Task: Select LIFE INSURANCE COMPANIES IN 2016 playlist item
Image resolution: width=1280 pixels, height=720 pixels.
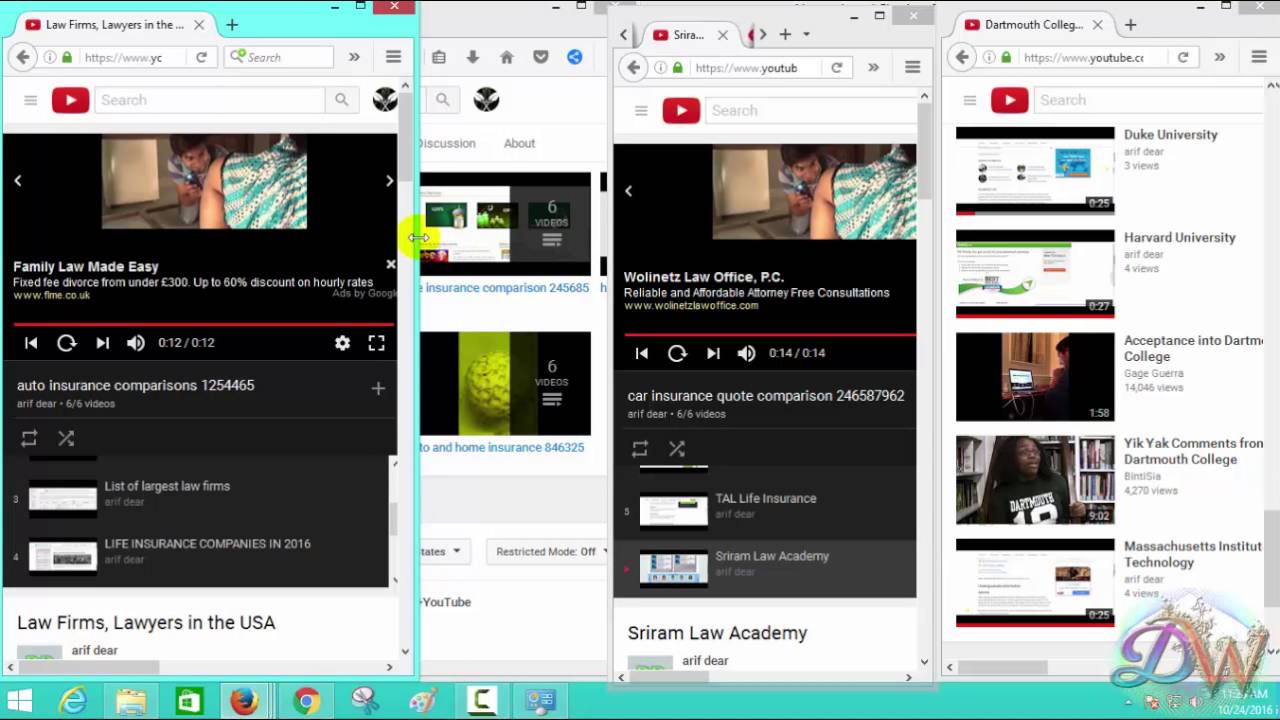Action: click(x=197, y=555)
